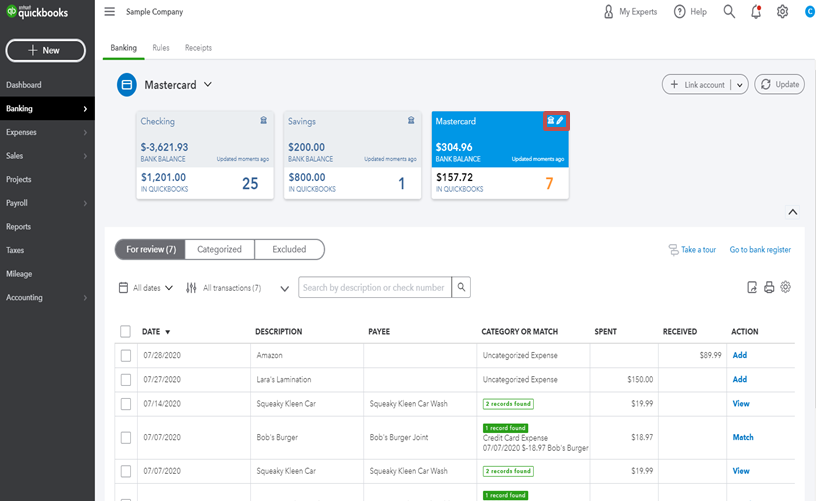Click the pencil edit icon on Mastercard card

[560, 120]
